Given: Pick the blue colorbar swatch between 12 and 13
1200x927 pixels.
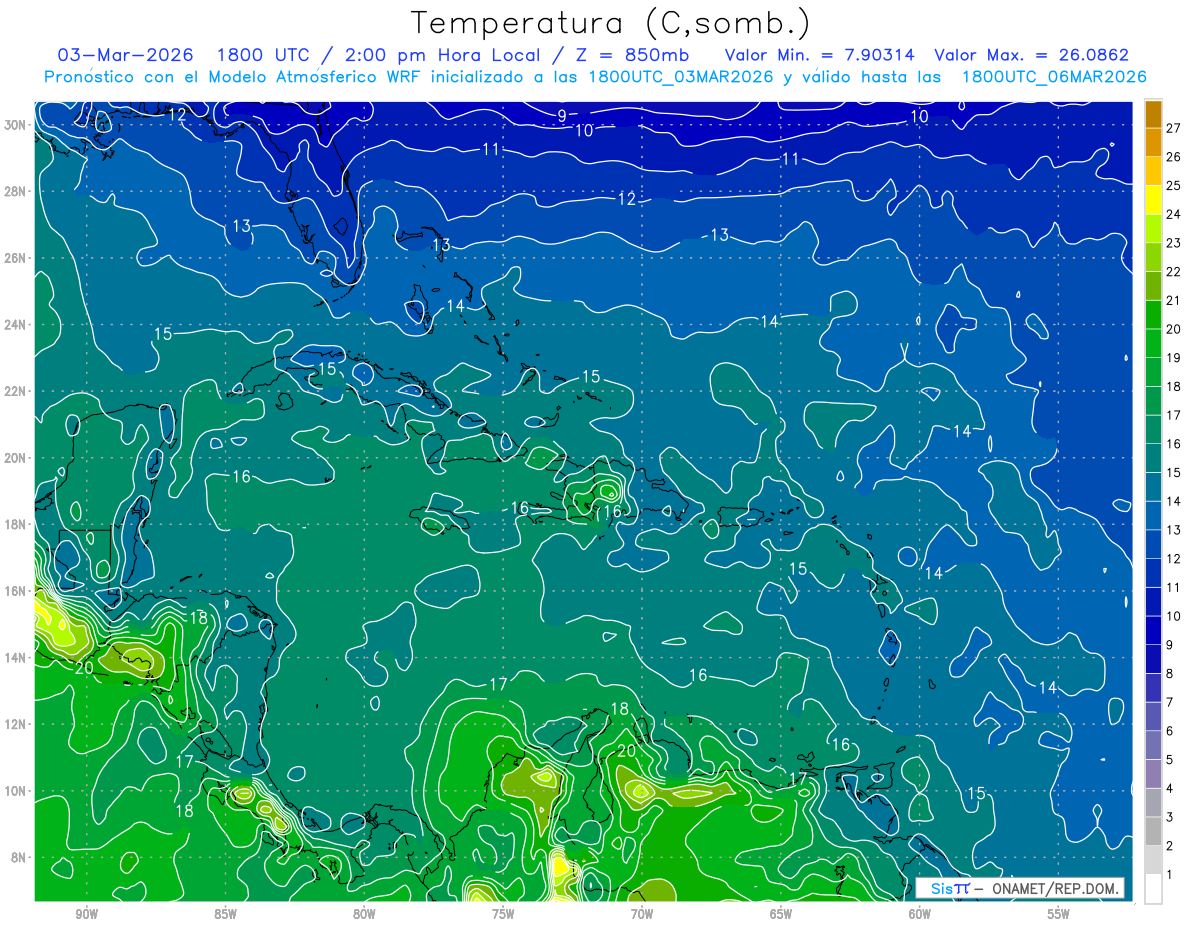Looking at the screenshot, I should click(1153, 544).
